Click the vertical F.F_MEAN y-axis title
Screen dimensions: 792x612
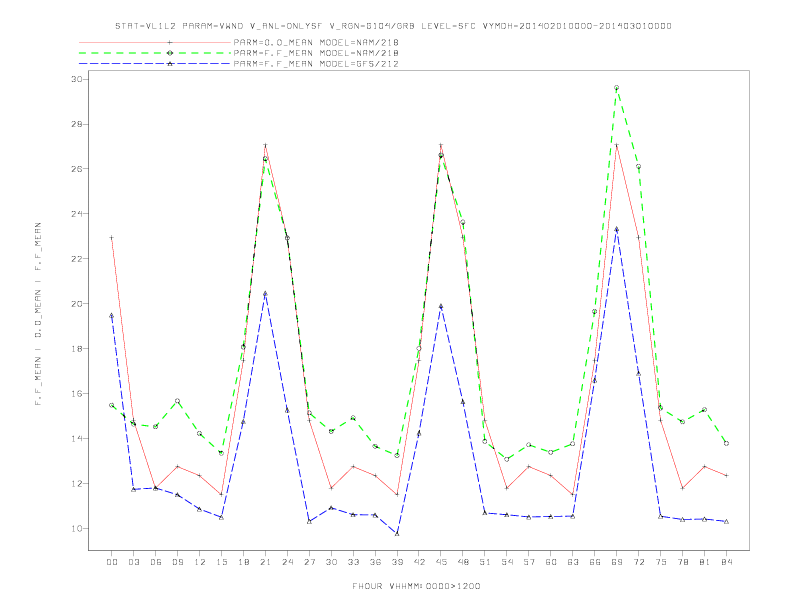38,314
